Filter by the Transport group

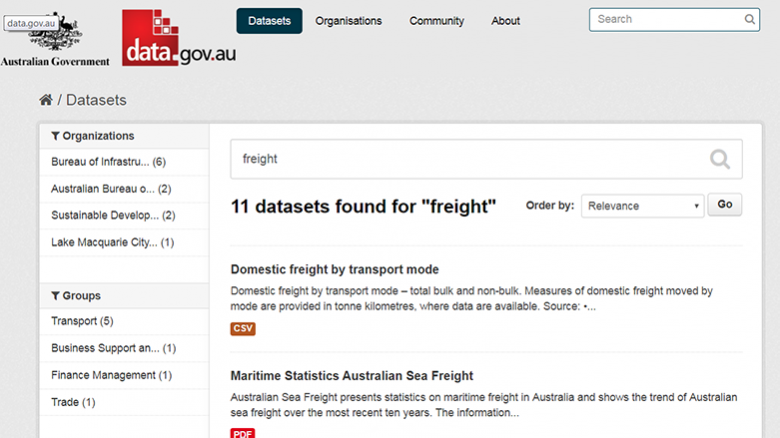tap(82, 321)
